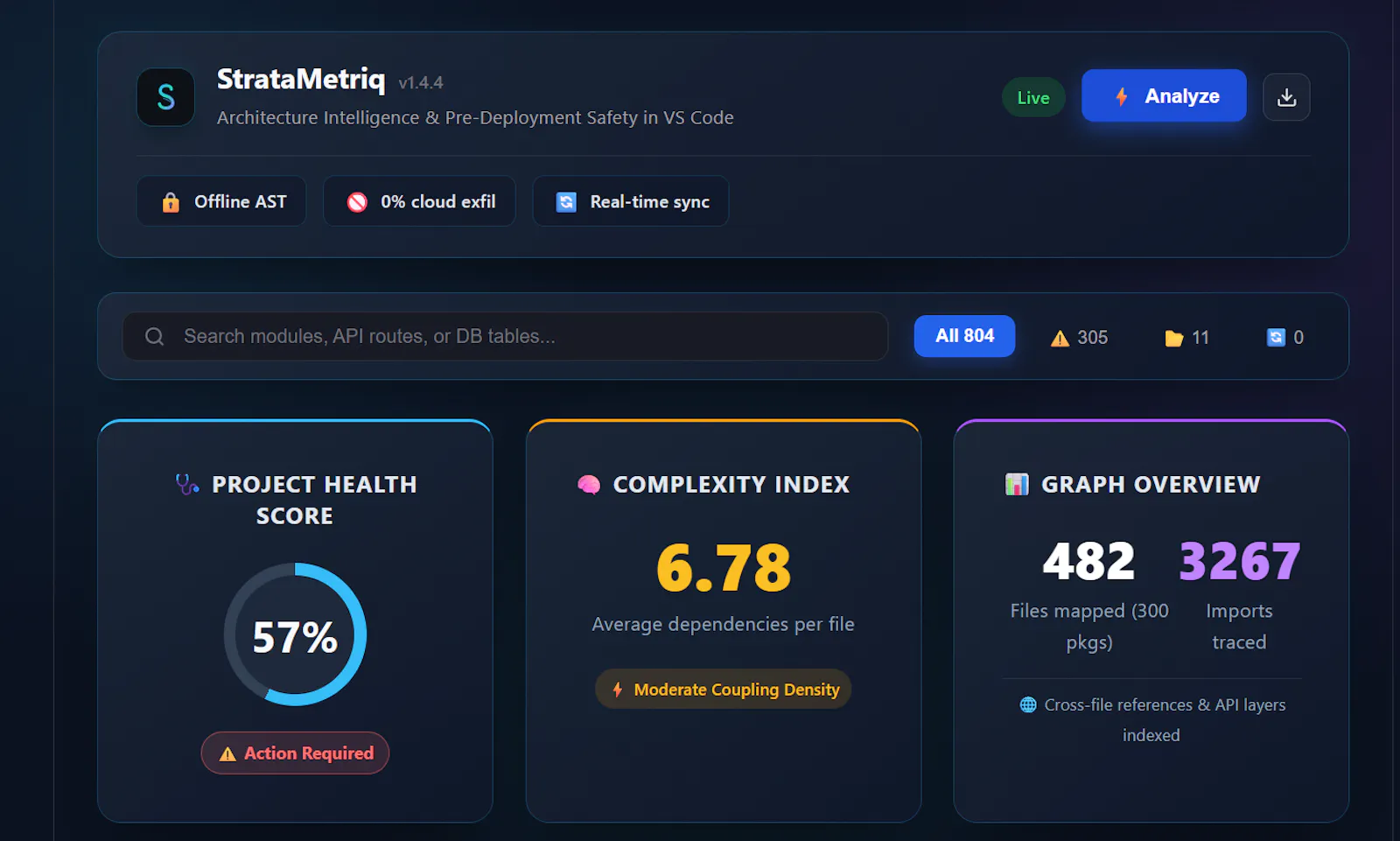Viewport: 1400px width, 841px height.
Task: Click the Imports traced label
Action: [1239, 627]
